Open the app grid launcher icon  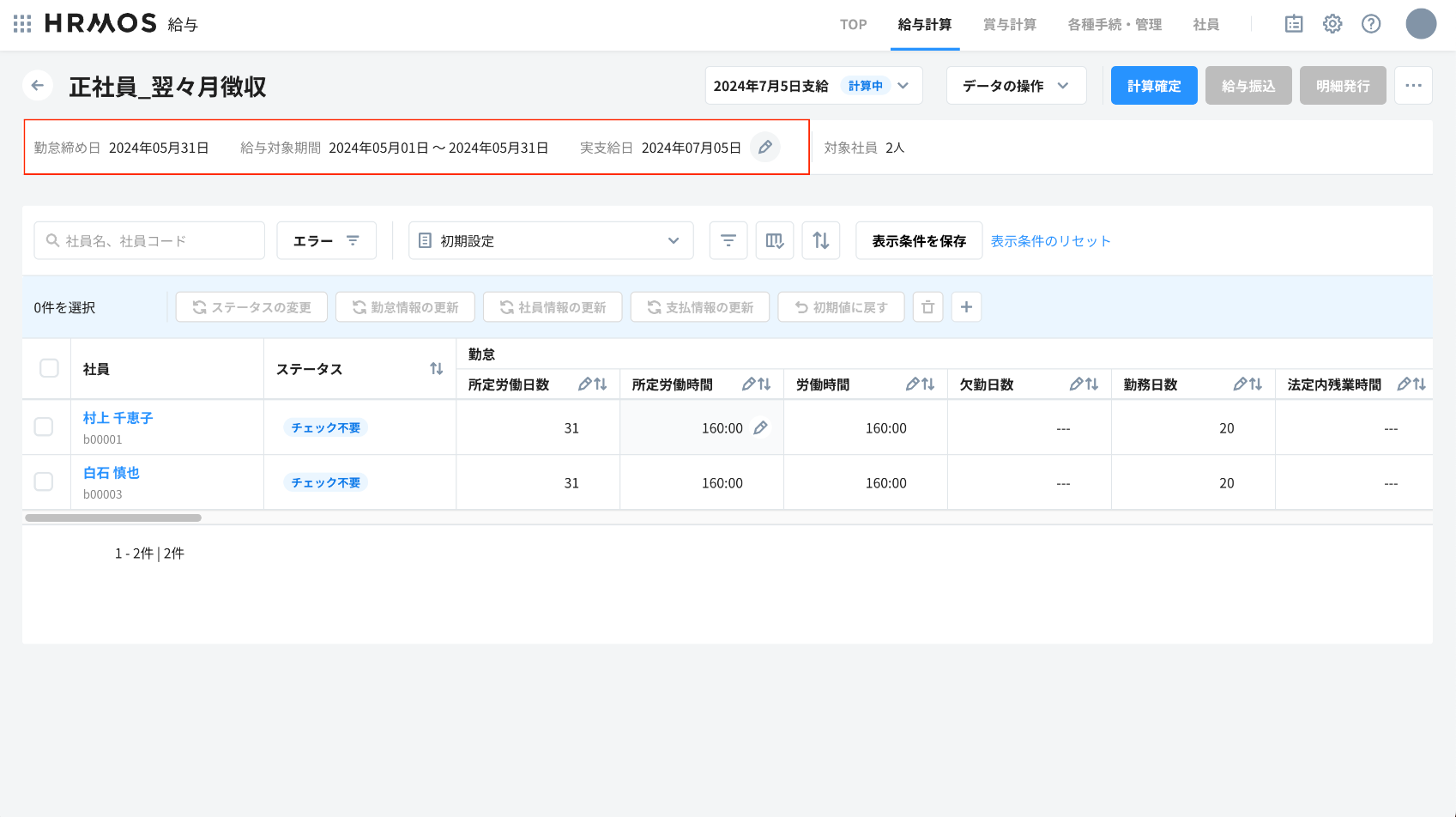[x=22, y=24]
